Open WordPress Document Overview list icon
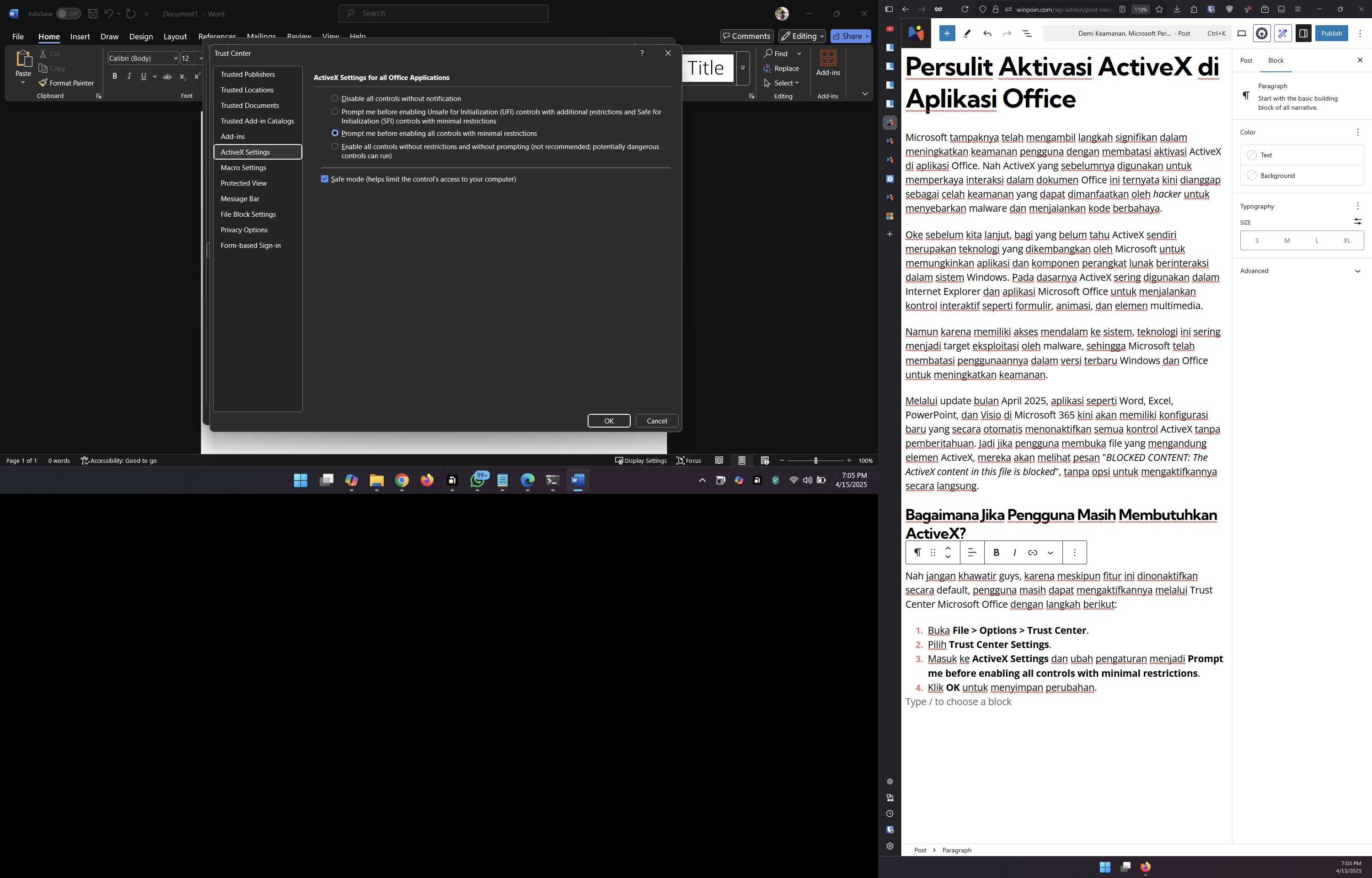Viewport: 1372px width, 878px height. coord(1027,34)
